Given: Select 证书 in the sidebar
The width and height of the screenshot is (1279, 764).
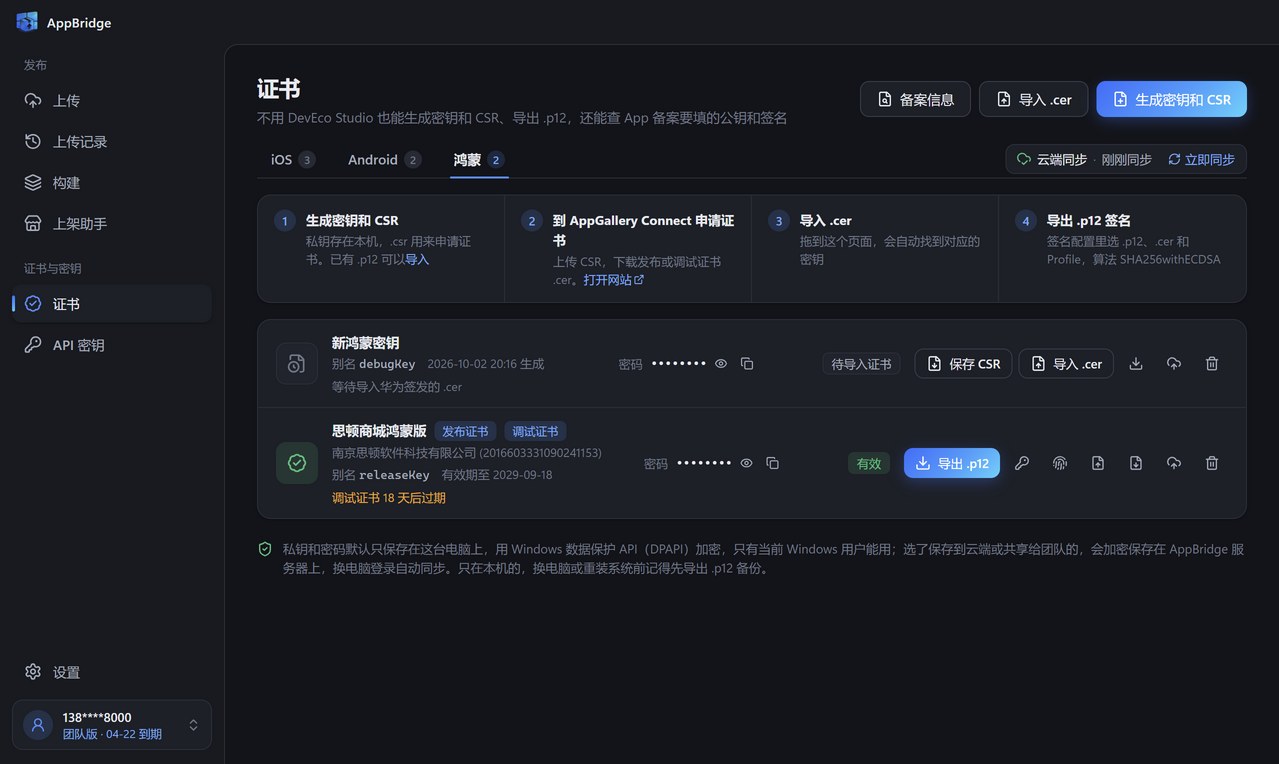Looking at the screenshot, I should coord(112,304).
